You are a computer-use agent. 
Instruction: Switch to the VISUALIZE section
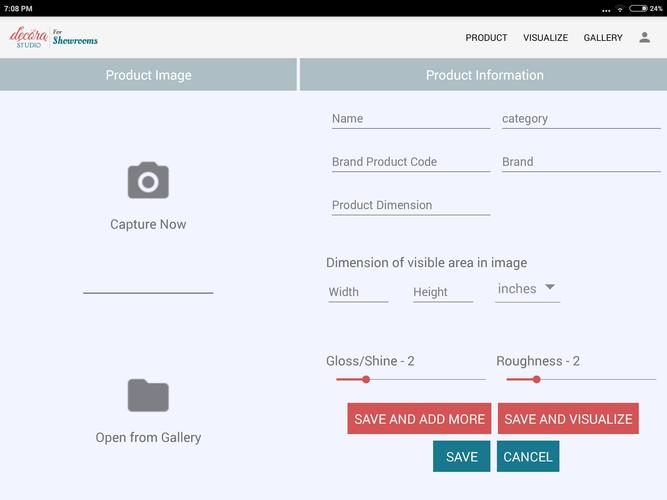(545, 38)
